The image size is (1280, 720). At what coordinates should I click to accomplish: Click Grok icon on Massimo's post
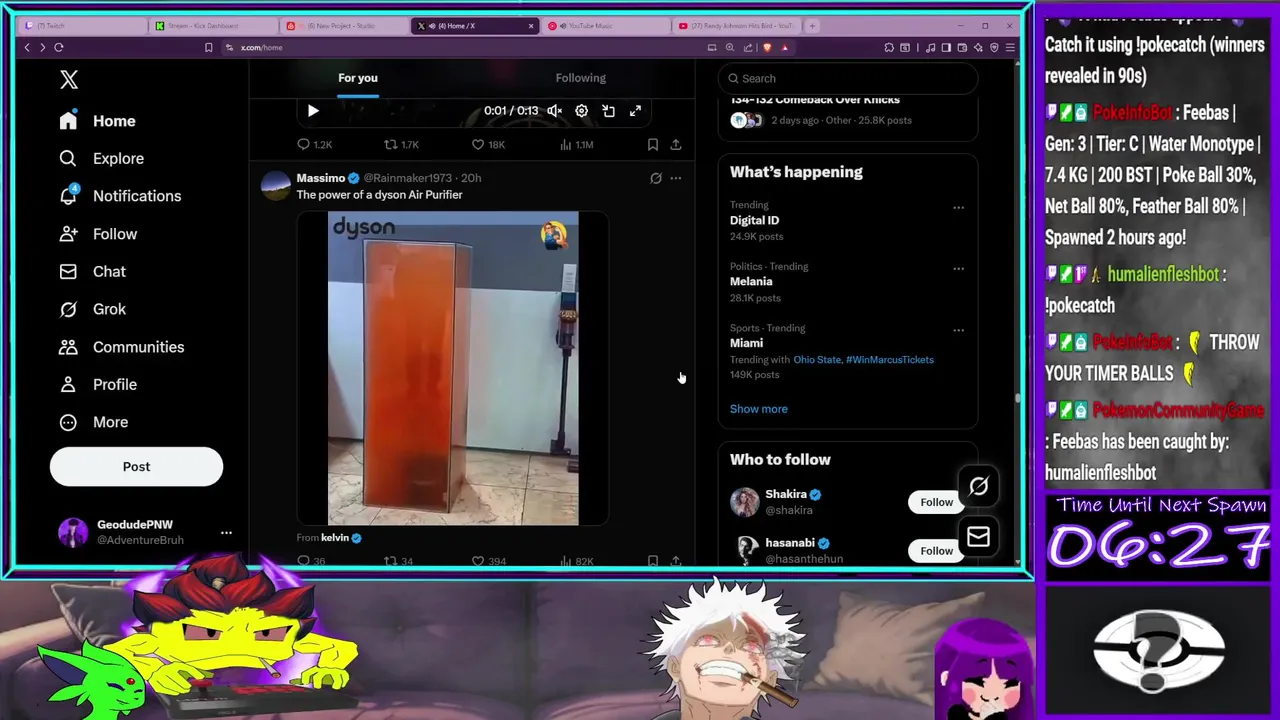coord(656,178)
